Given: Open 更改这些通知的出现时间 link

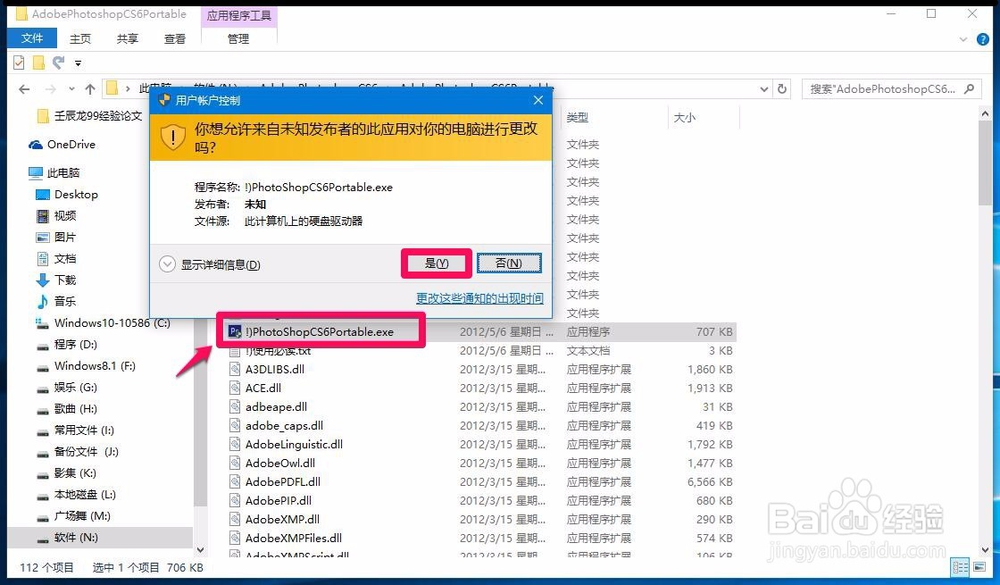Looking at the screenshot, I should click(x=480, y=298).
